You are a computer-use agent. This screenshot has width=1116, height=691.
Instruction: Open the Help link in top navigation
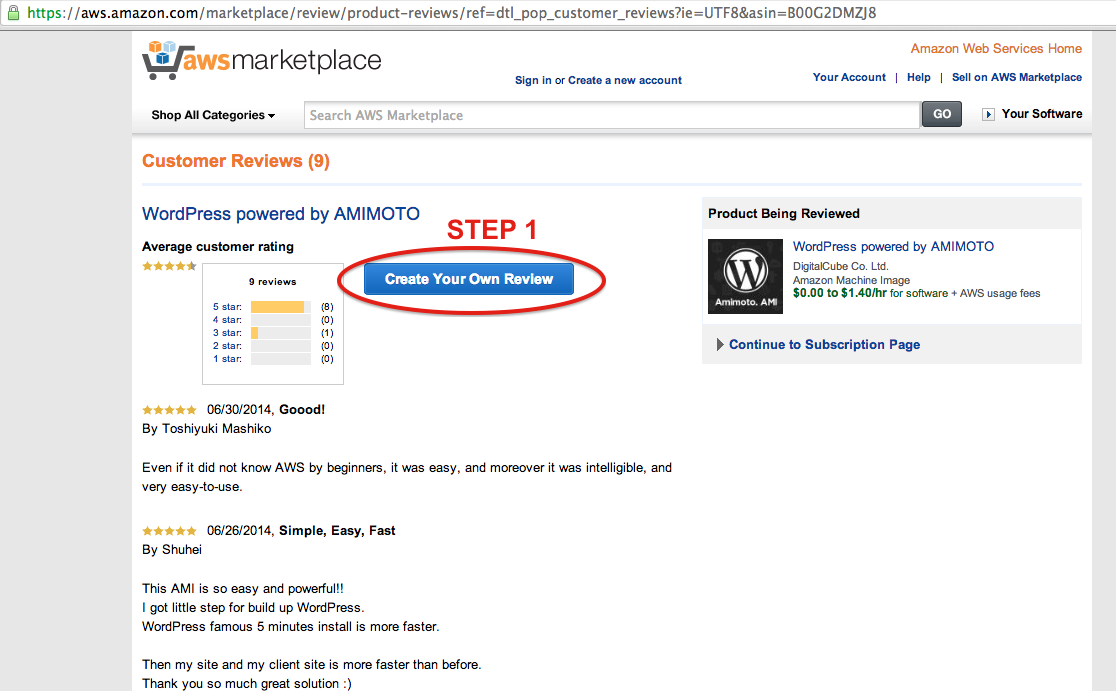[x=918, y=77]
